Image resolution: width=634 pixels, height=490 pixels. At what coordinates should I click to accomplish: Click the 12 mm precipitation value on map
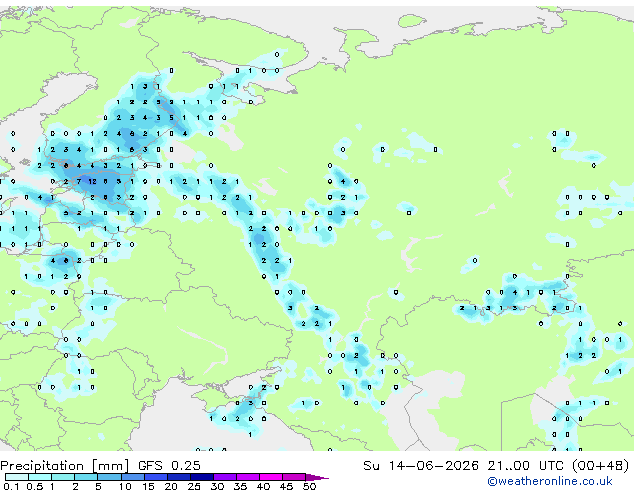click(93, 182)
